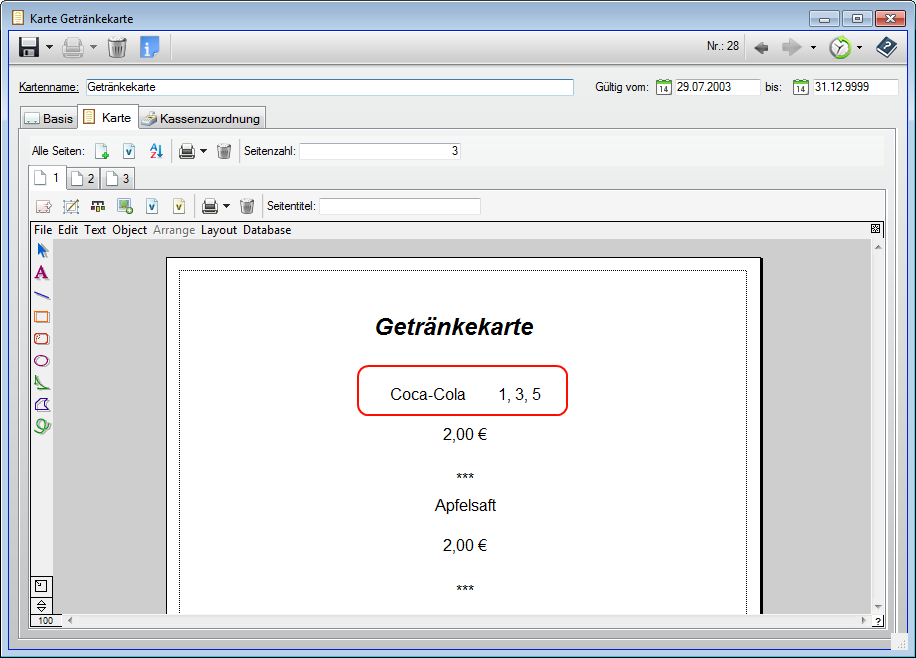Open calendar picker for Gültig vom date
916x658 pixels.
coord(663,88)
